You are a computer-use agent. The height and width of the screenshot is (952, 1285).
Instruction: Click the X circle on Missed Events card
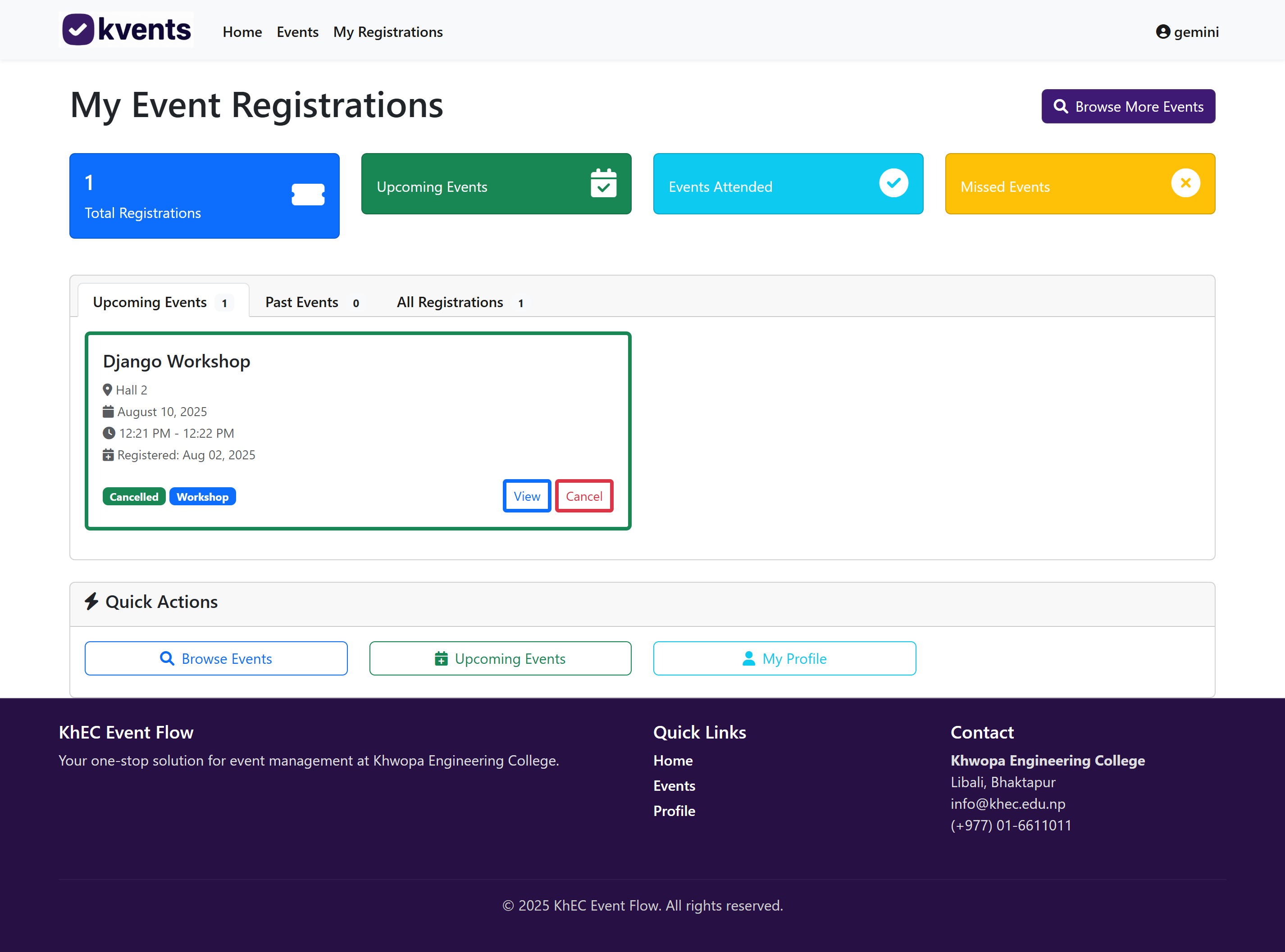1185,183
